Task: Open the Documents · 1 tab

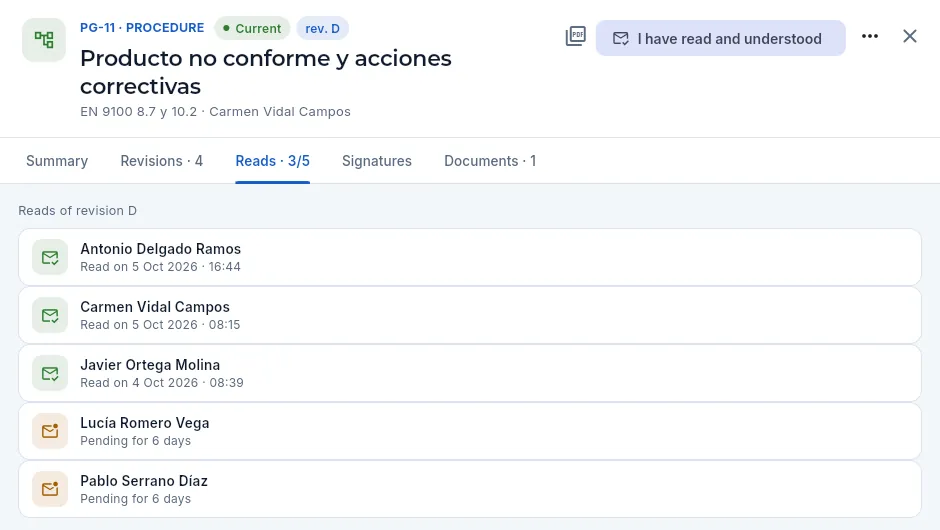Action: (x=490, y=161)
